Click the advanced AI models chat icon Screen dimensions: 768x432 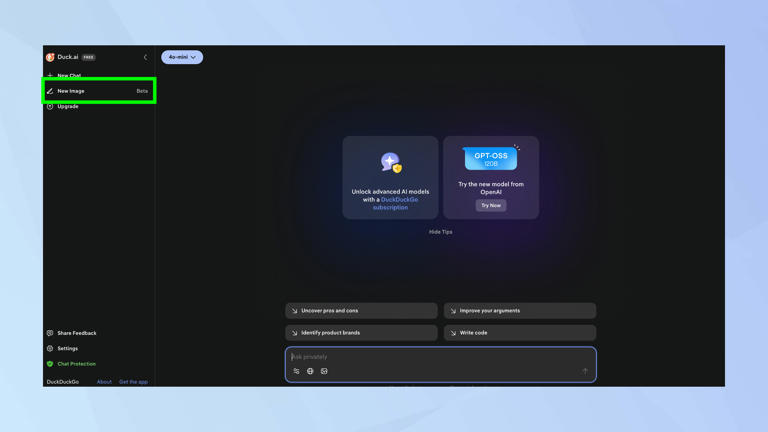(x=391, y=163)
